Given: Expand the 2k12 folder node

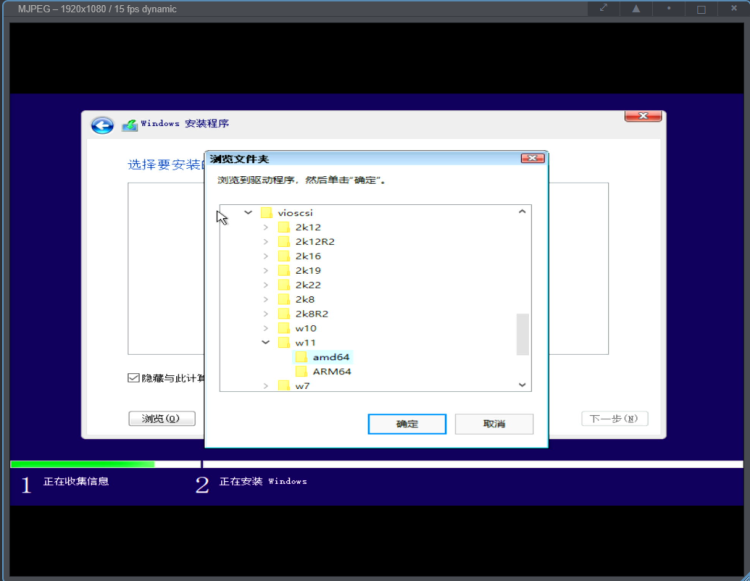Looking at the screenshot, I should coord(266,227).
